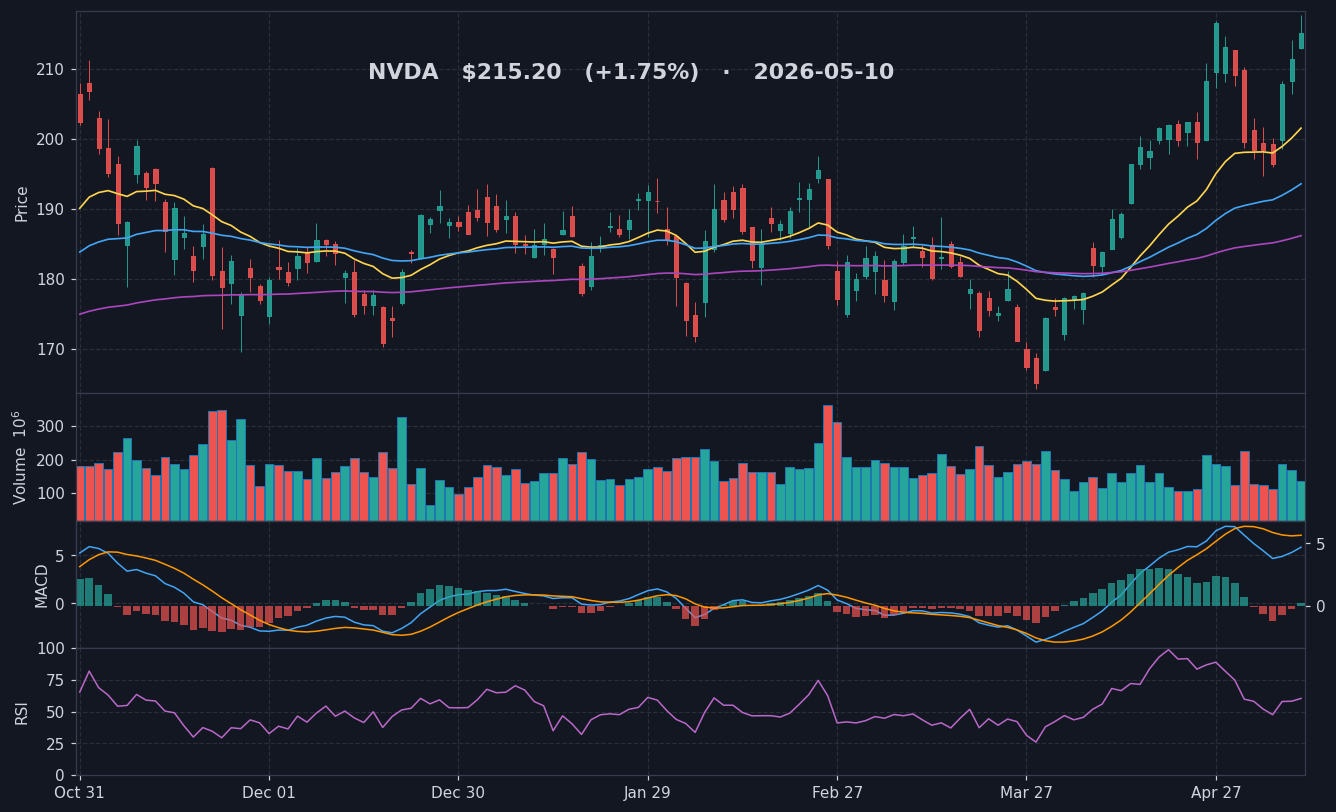
Task: Click the 5 tick on right MACD axis
Action: pyautogui.click(x=1320, y=545)
